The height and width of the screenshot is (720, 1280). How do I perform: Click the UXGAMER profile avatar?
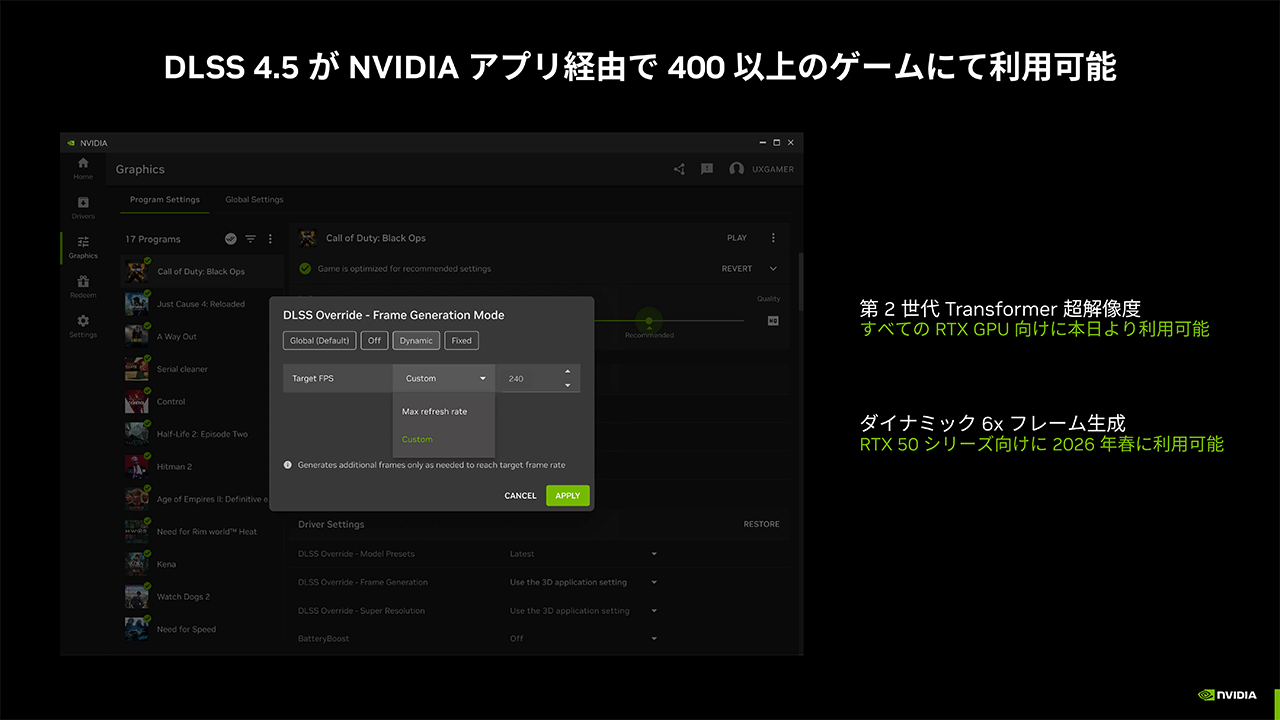737,169
